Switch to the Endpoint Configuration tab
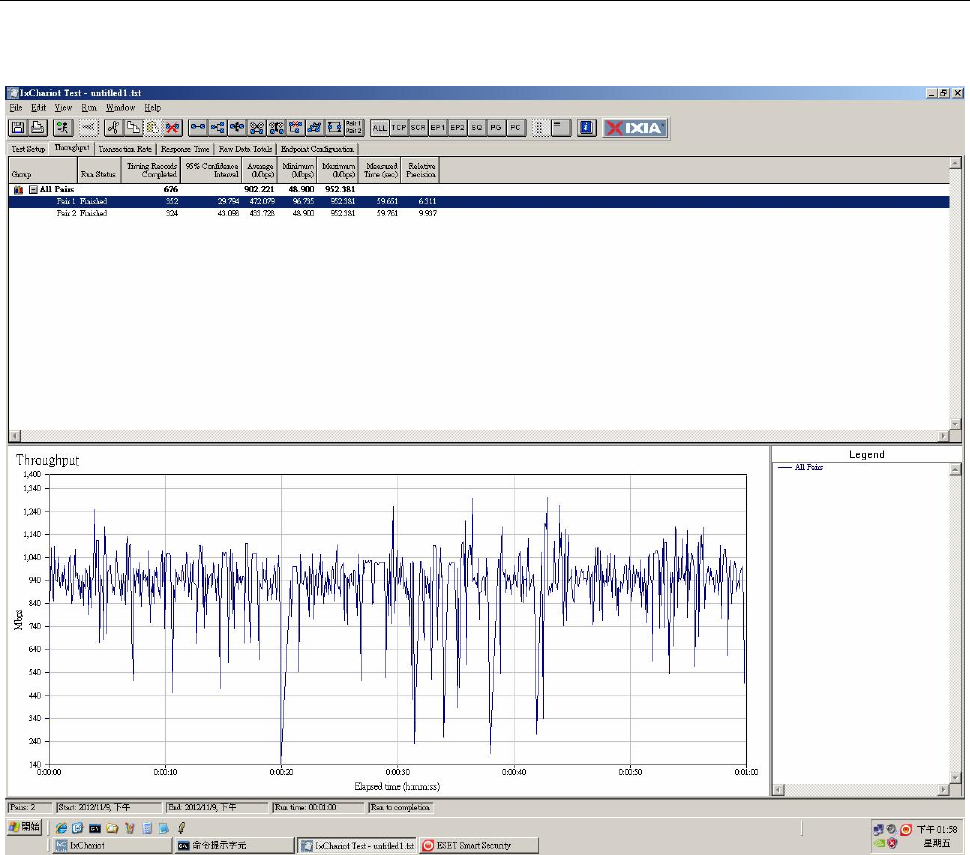The image size is (970, 855). coord(316,149)
